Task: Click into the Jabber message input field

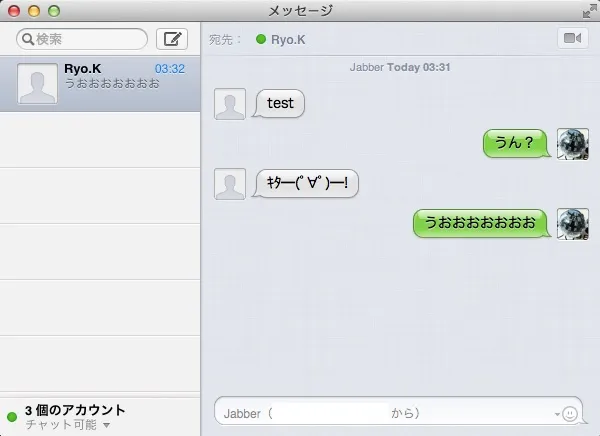Action: coord(380,413)
